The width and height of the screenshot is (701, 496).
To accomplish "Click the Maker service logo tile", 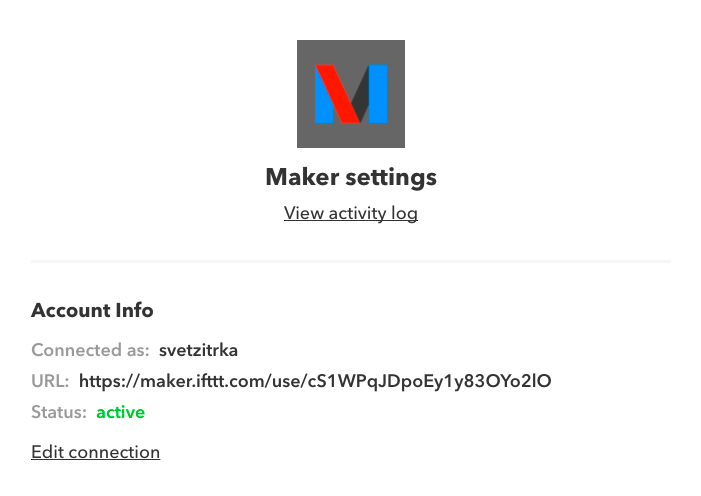I will [351, 94].
